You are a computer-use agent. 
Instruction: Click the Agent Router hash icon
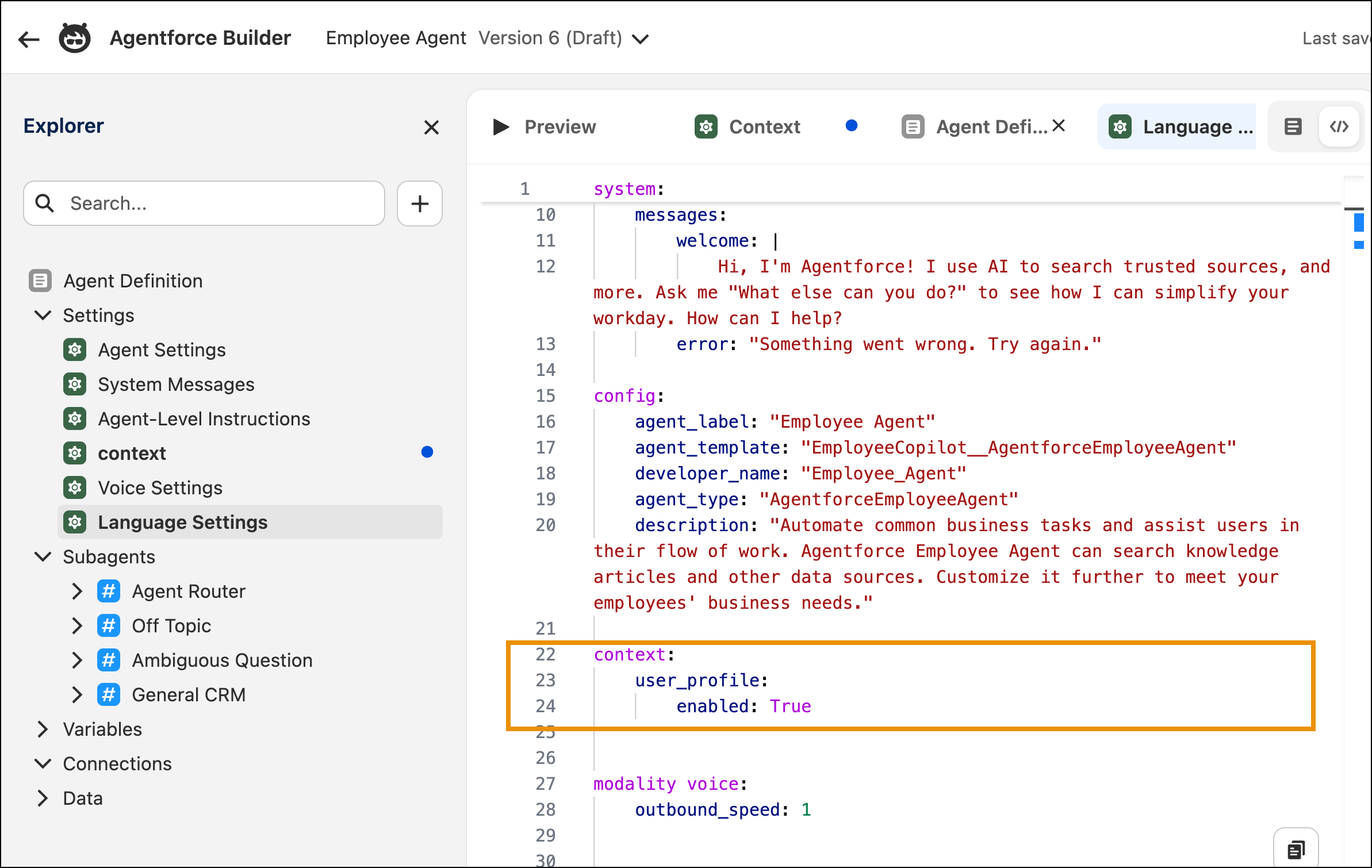pyautogui.click(x=109, y=591)
